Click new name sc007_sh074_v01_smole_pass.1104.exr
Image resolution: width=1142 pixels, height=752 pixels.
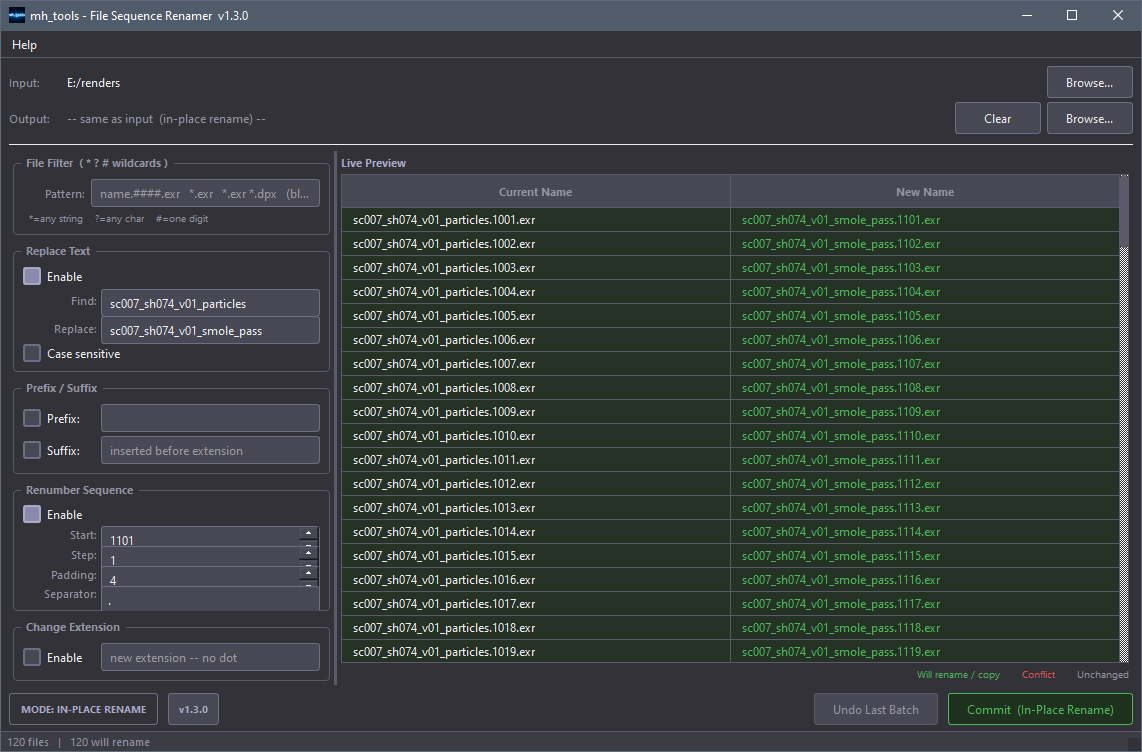click(x=924, y=292)
